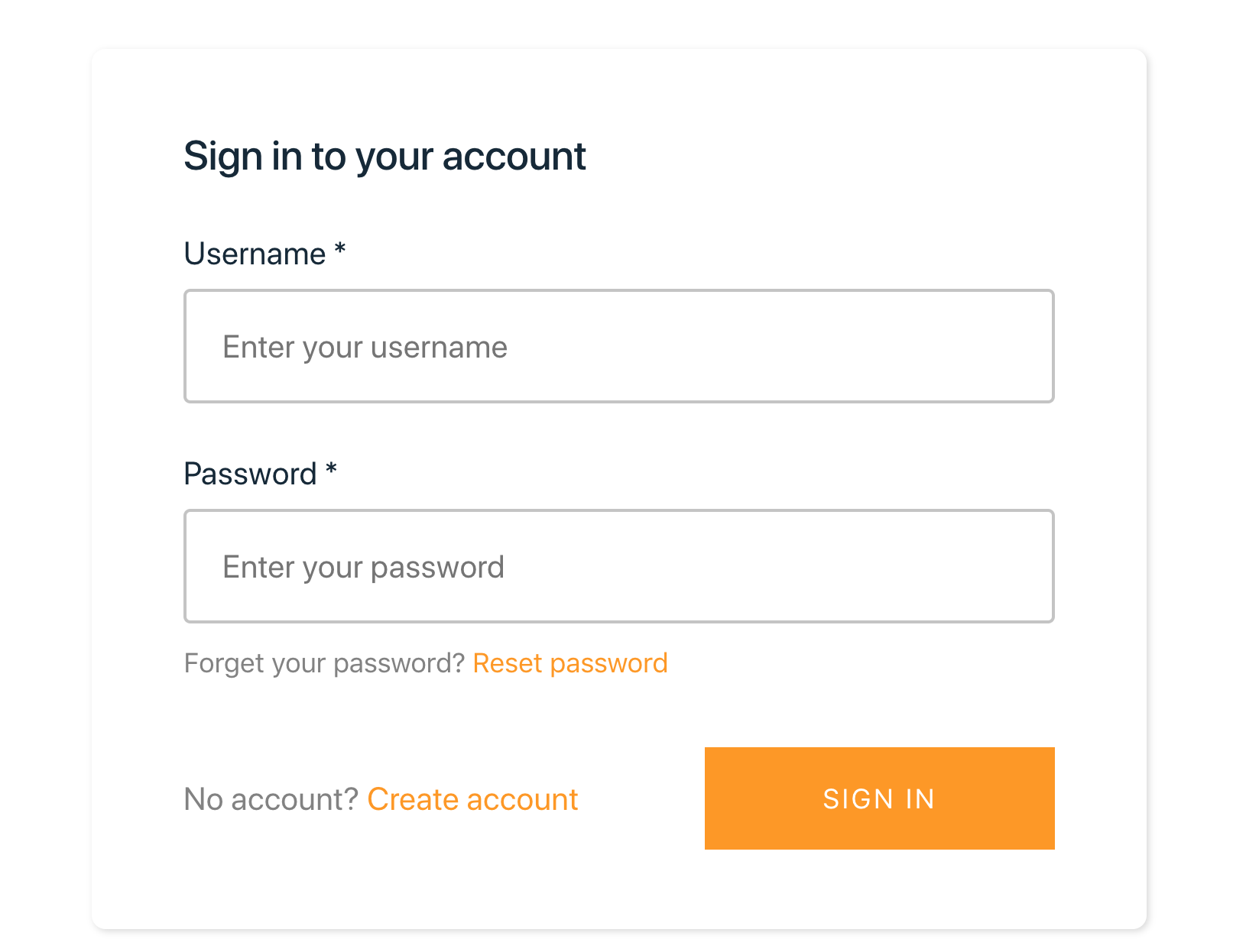Click the required asterisk beside Password
The height and width of the screenshot is (952, 1246).
coord(331,469)
